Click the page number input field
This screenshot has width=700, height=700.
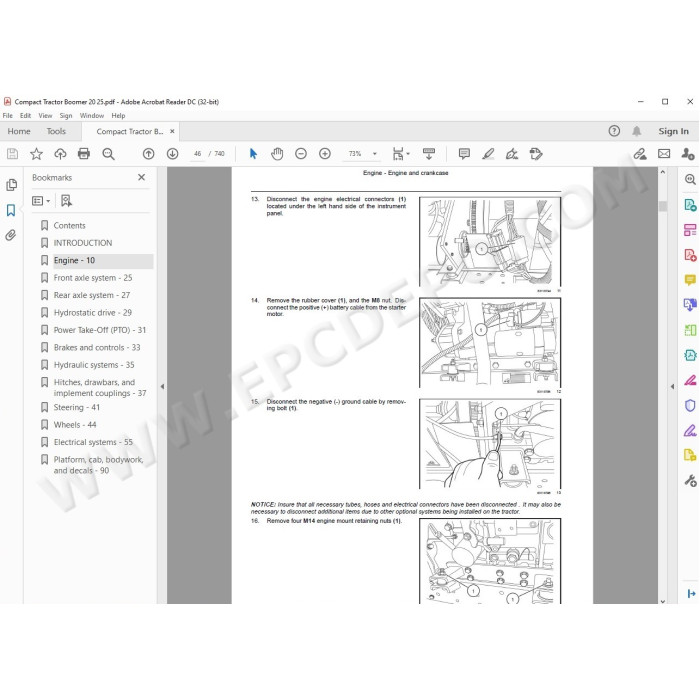[x=197, y=154]
